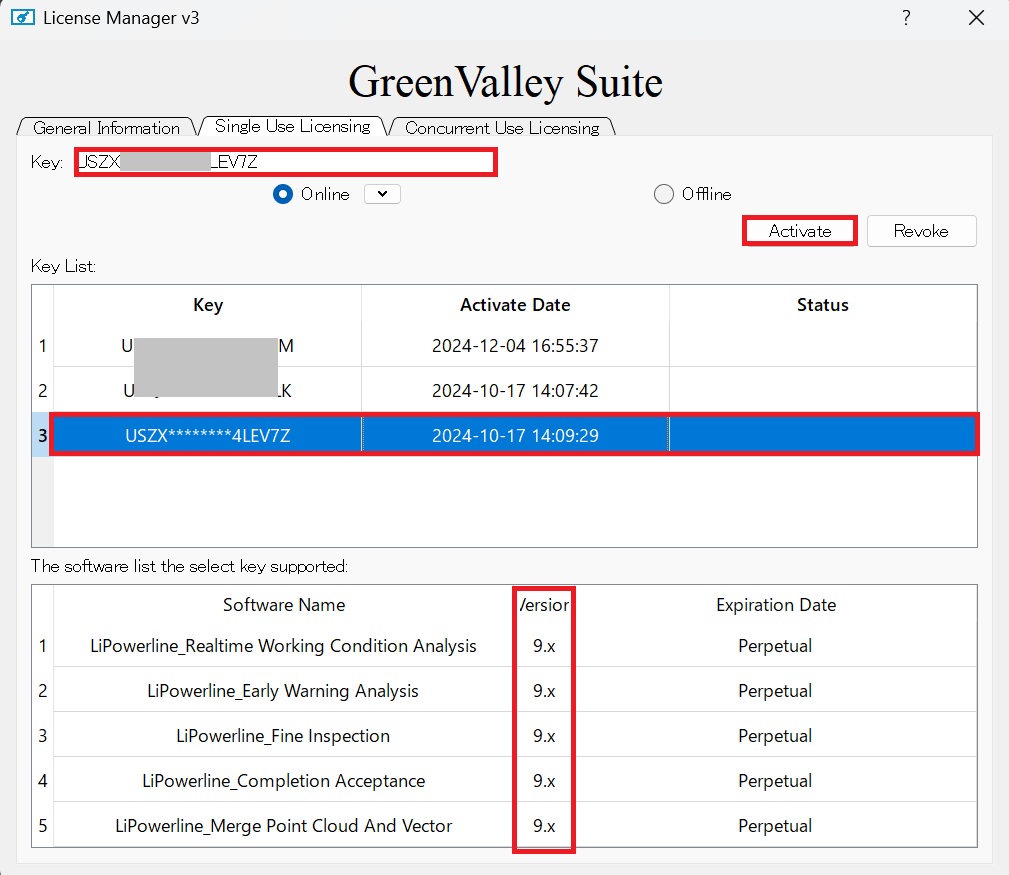Screen dimensions: 1009x875
Task: Click the Activate button
Action: (x=800, y=231)
